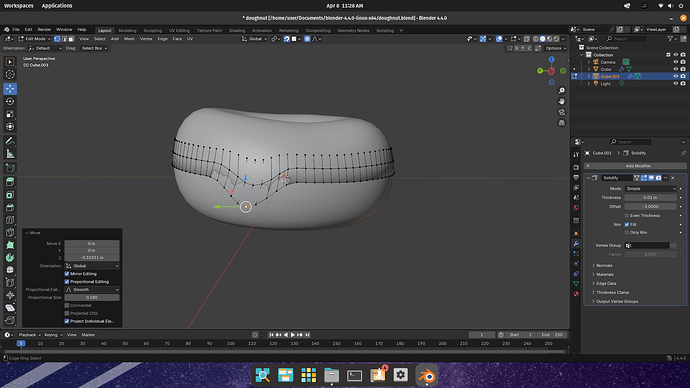Click the pan view hand icon
The width and height of the screenshot is (690, 388).
(562, 101)
